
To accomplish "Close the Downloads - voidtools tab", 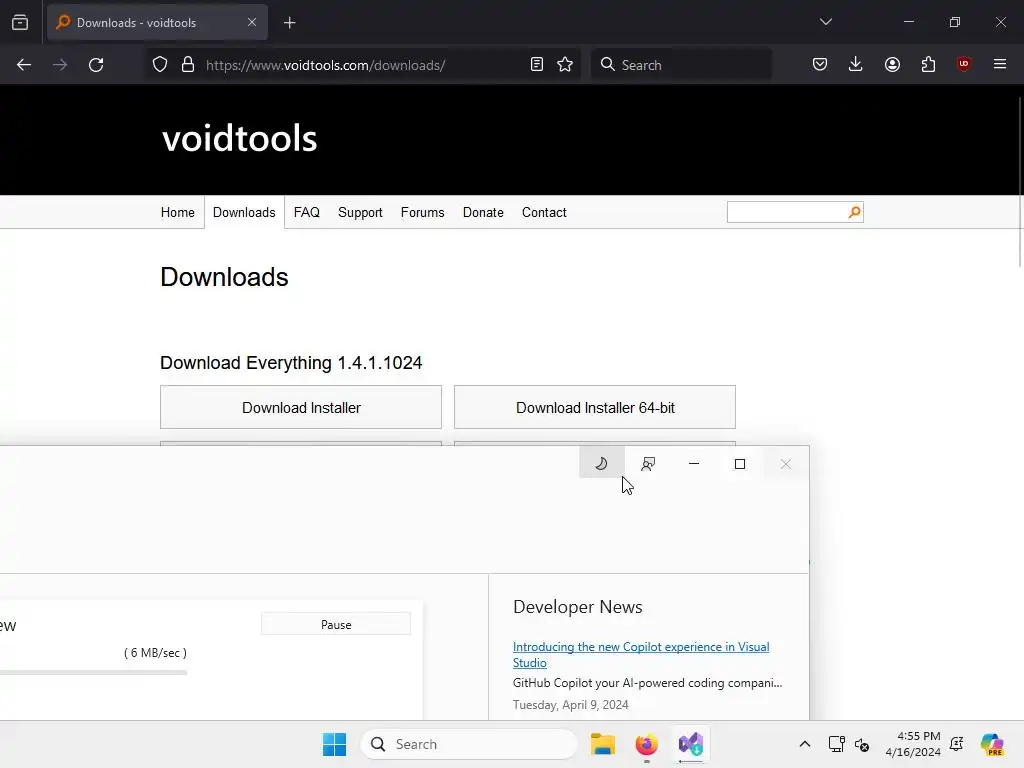I will point(251,22).
